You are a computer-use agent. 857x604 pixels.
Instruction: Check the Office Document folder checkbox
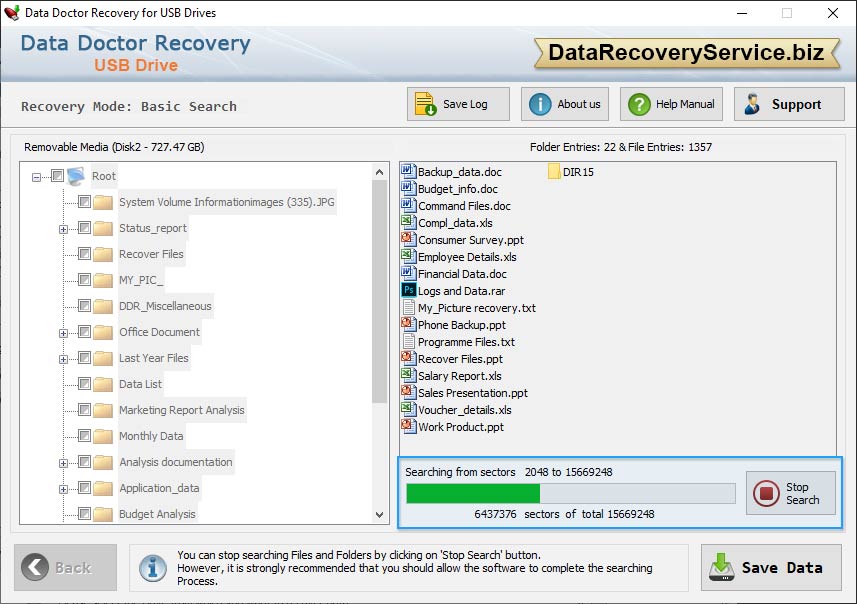click(x=84, y=331)
